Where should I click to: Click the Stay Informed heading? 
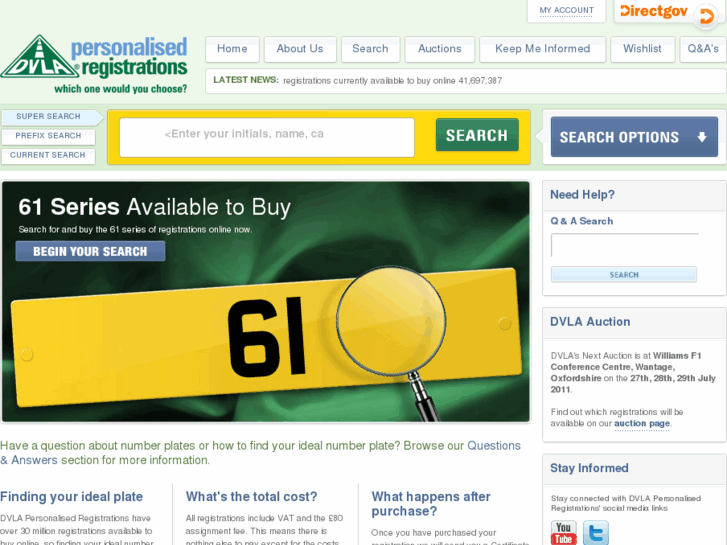point(589,468)
